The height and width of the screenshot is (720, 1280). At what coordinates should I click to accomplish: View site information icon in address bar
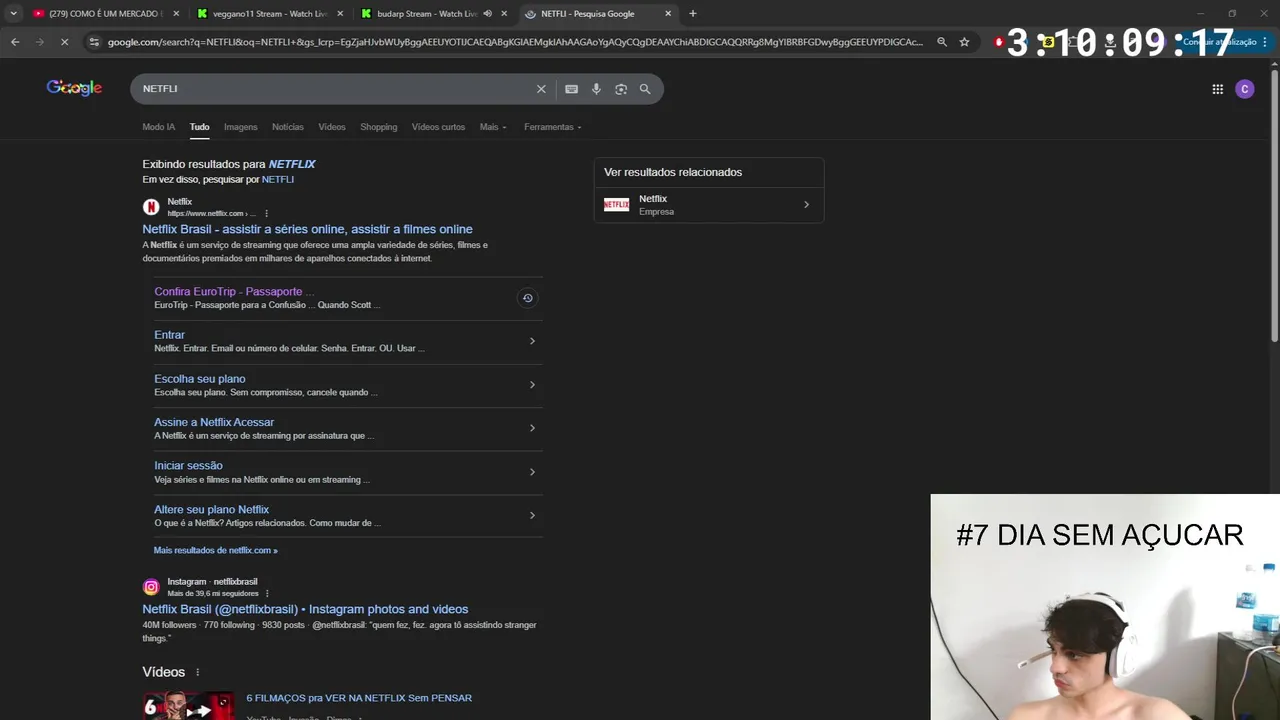(94, 42)
